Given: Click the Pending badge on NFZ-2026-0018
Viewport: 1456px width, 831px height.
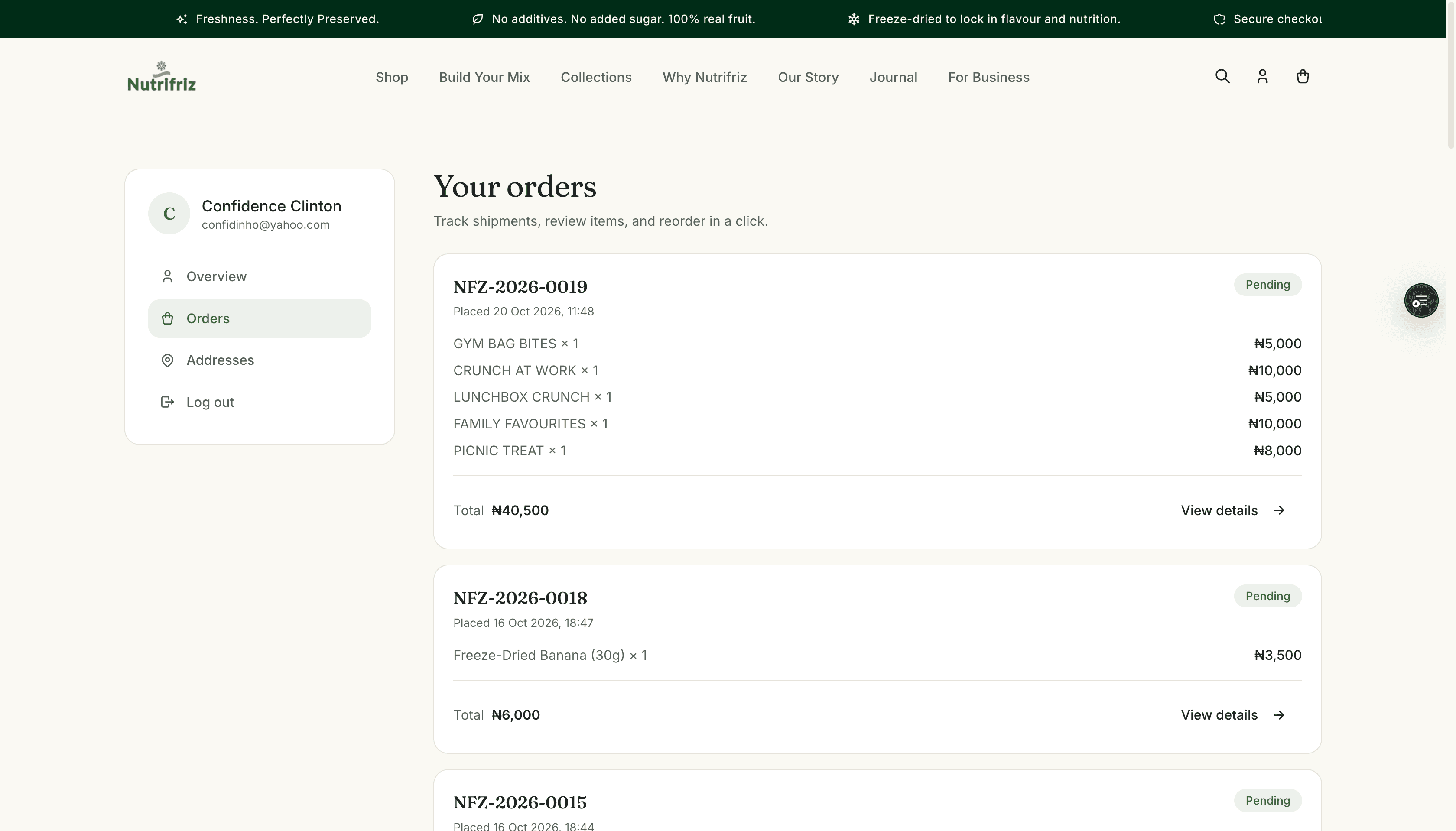Looking at the screenshot, I should click(1267, 596).
